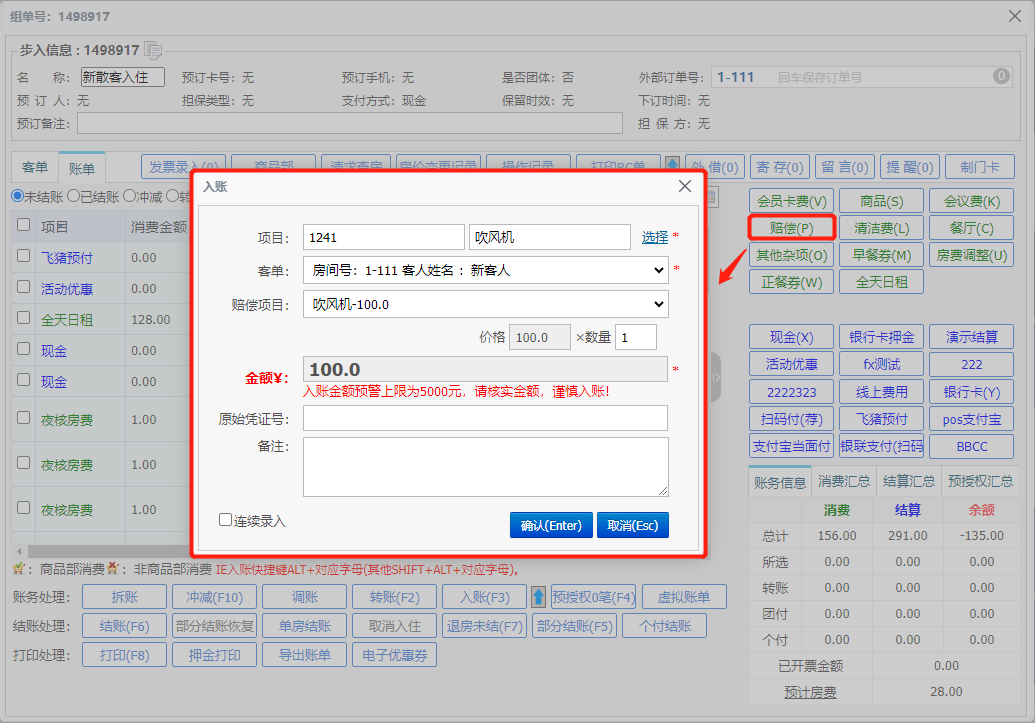This screenshot has height=723, width=1035.
Task: Click the 外部订单号 input field
Action: tap(861, 77)
